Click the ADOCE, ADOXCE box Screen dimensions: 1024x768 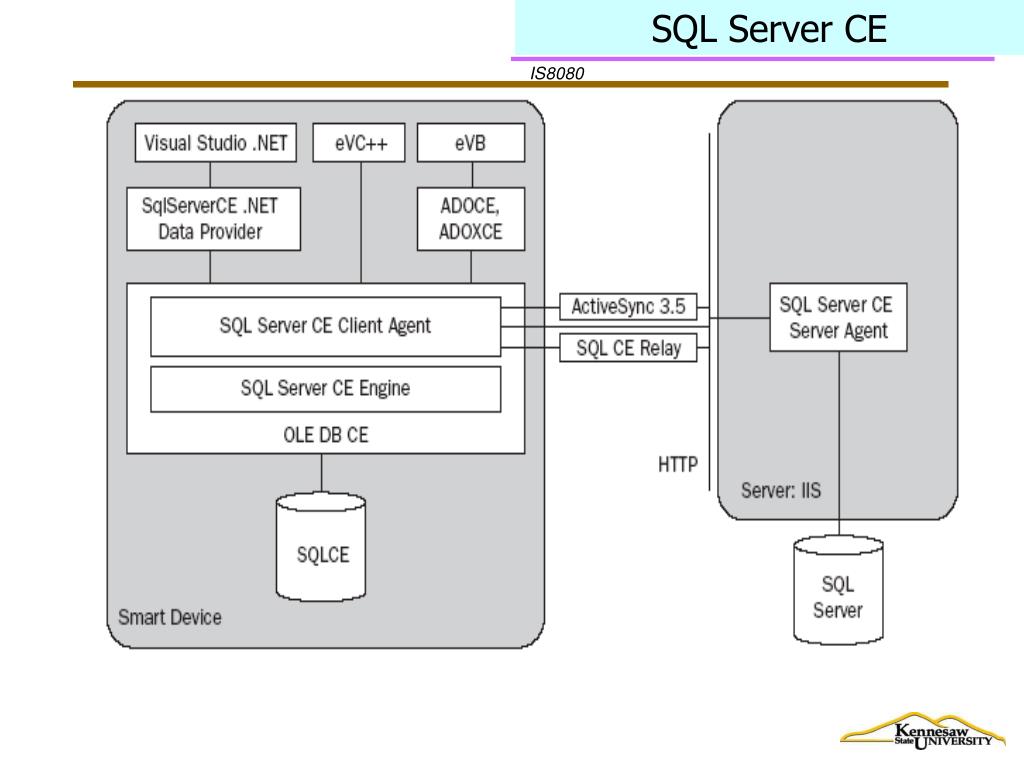[x=471, y=219]
